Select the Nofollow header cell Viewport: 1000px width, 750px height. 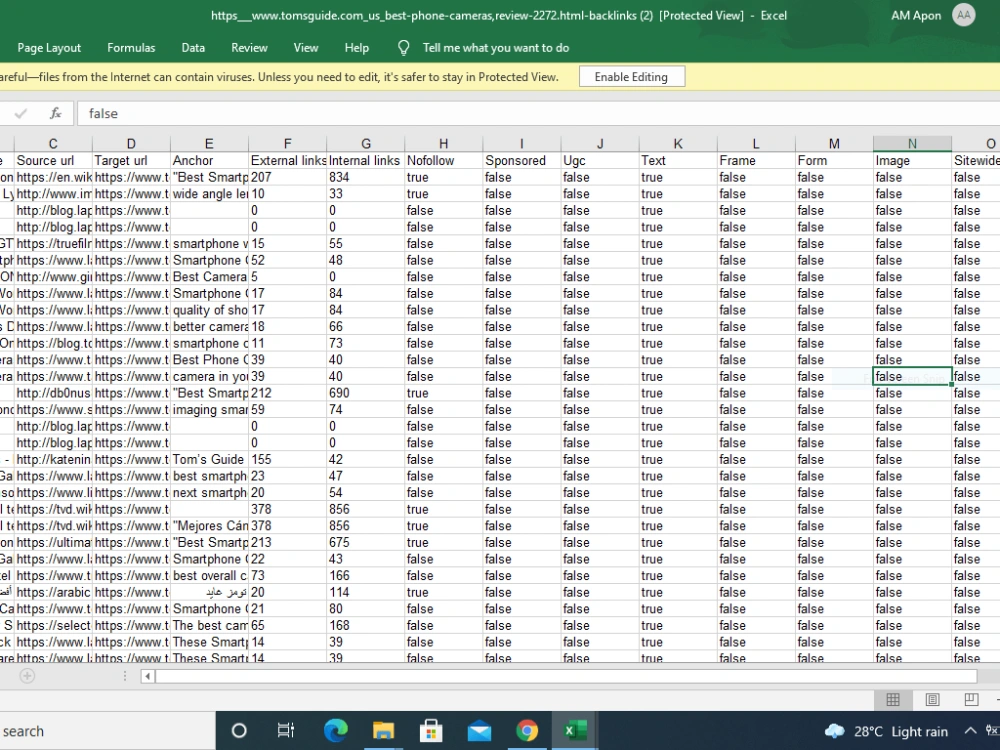(x=443, y=161)
